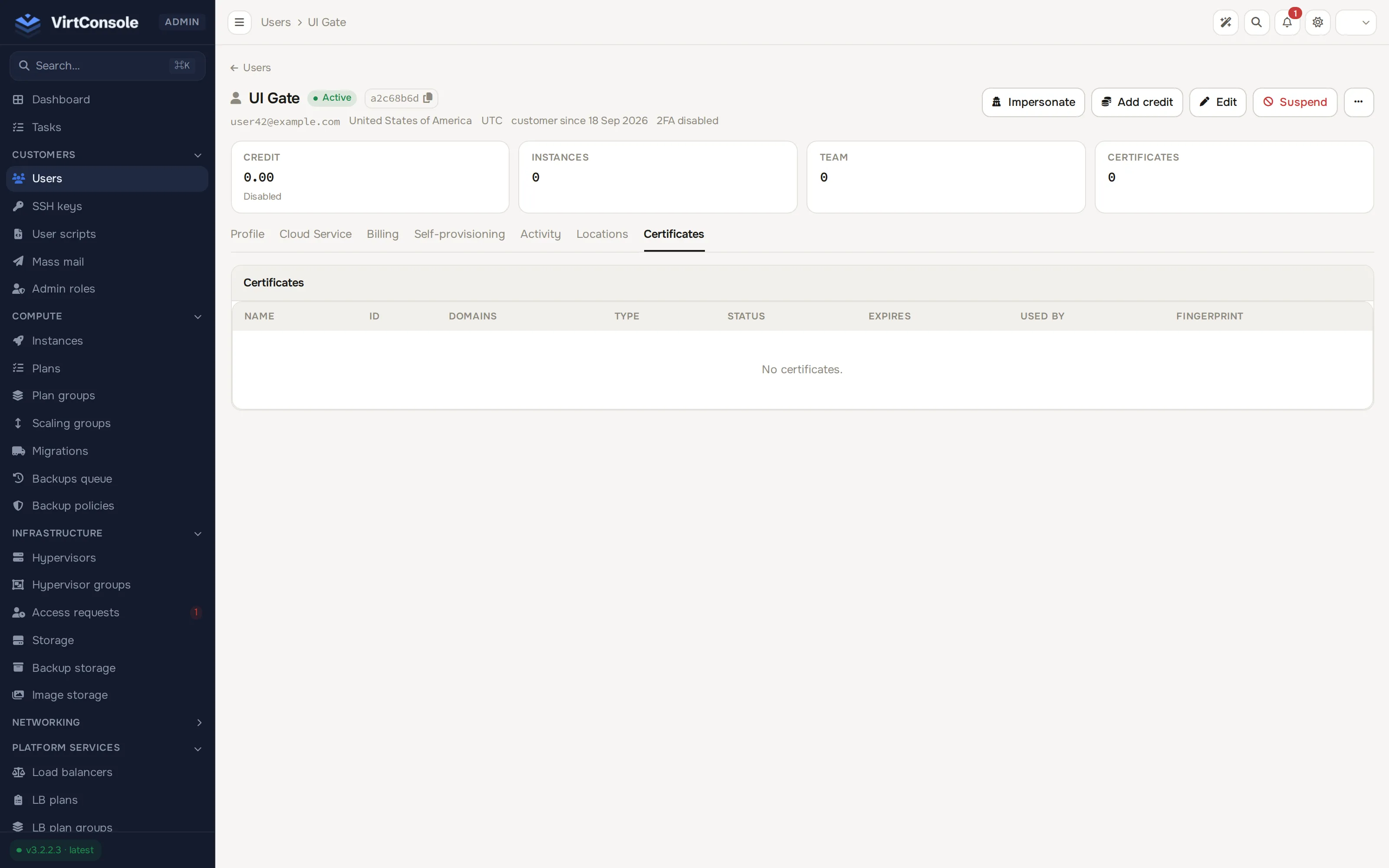
Task: Open Image storage page
Action: [x=107, y=695]
